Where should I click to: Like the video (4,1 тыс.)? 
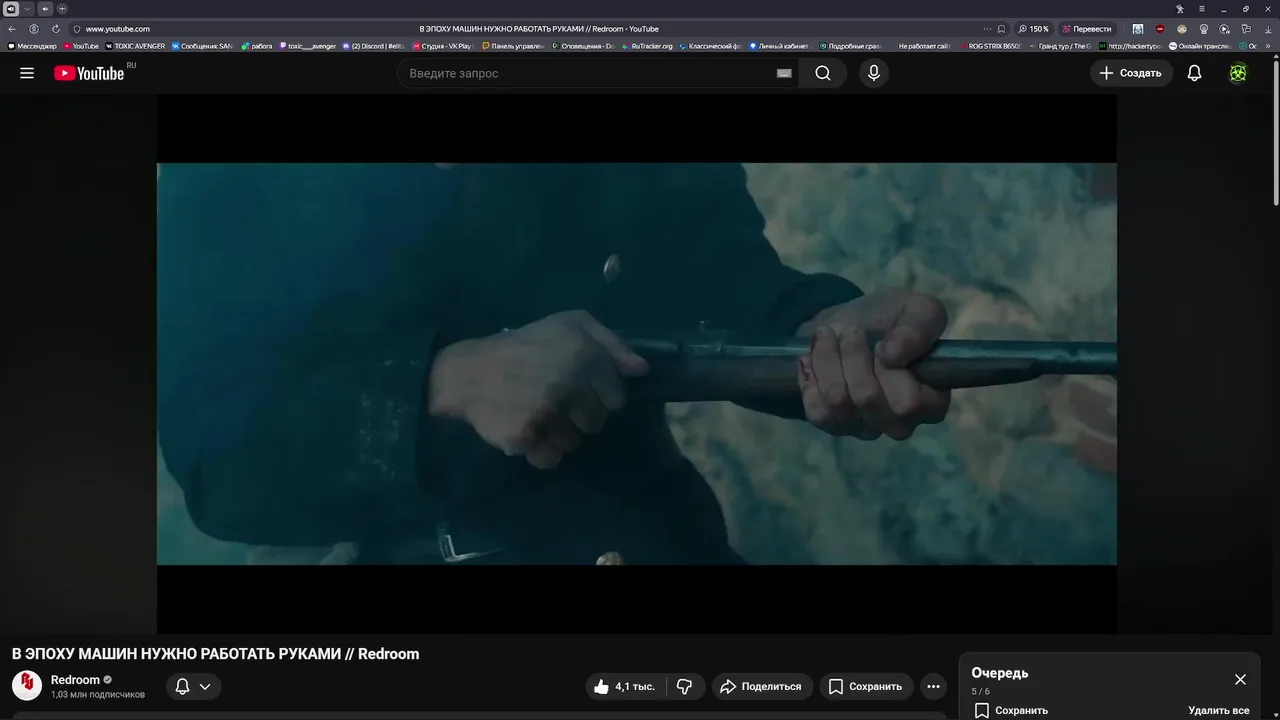click(x=625, y=686)
